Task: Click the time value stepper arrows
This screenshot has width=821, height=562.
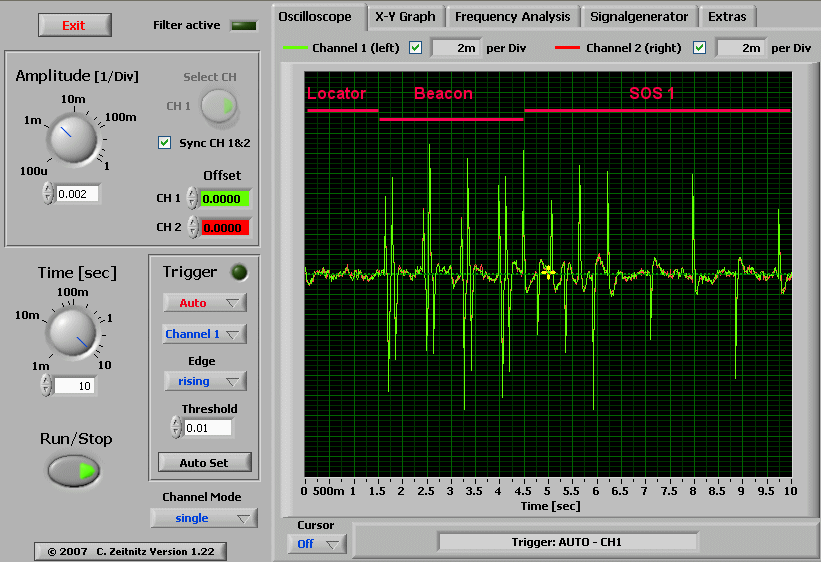Action: [x=47, y=385]
